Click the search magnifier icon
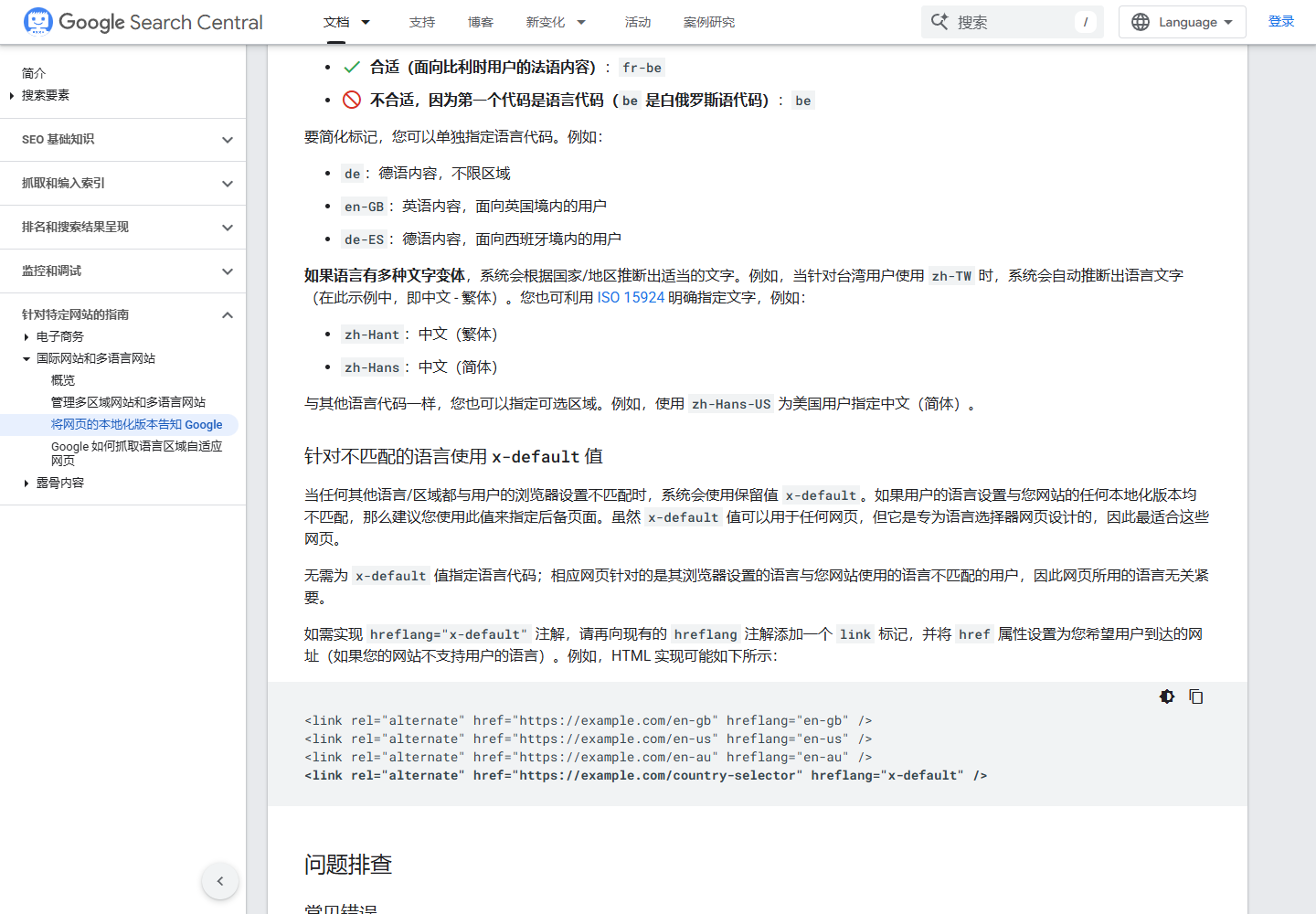1316x914 pixels. 939,22
